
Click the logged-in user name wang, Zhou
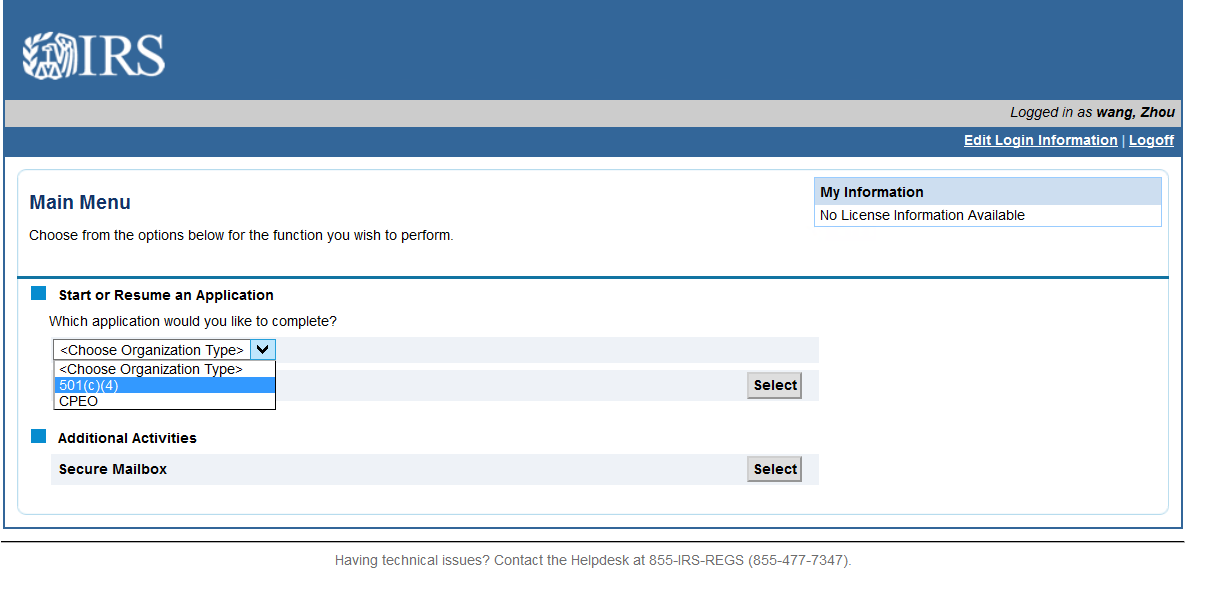coord(1135,112)
